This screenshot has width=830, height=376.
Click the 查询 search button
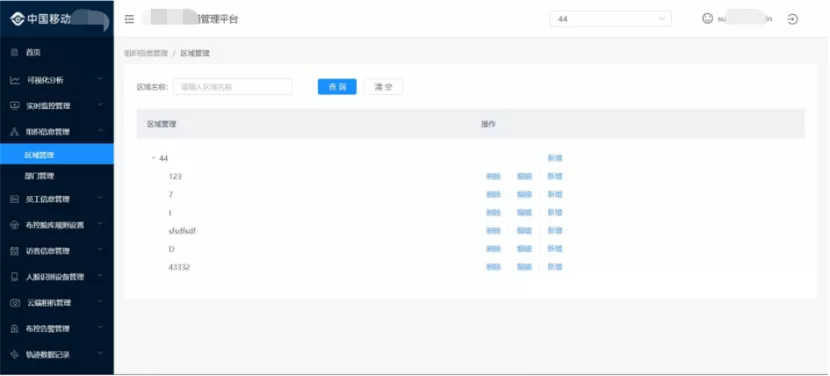(x=337, y=87)
